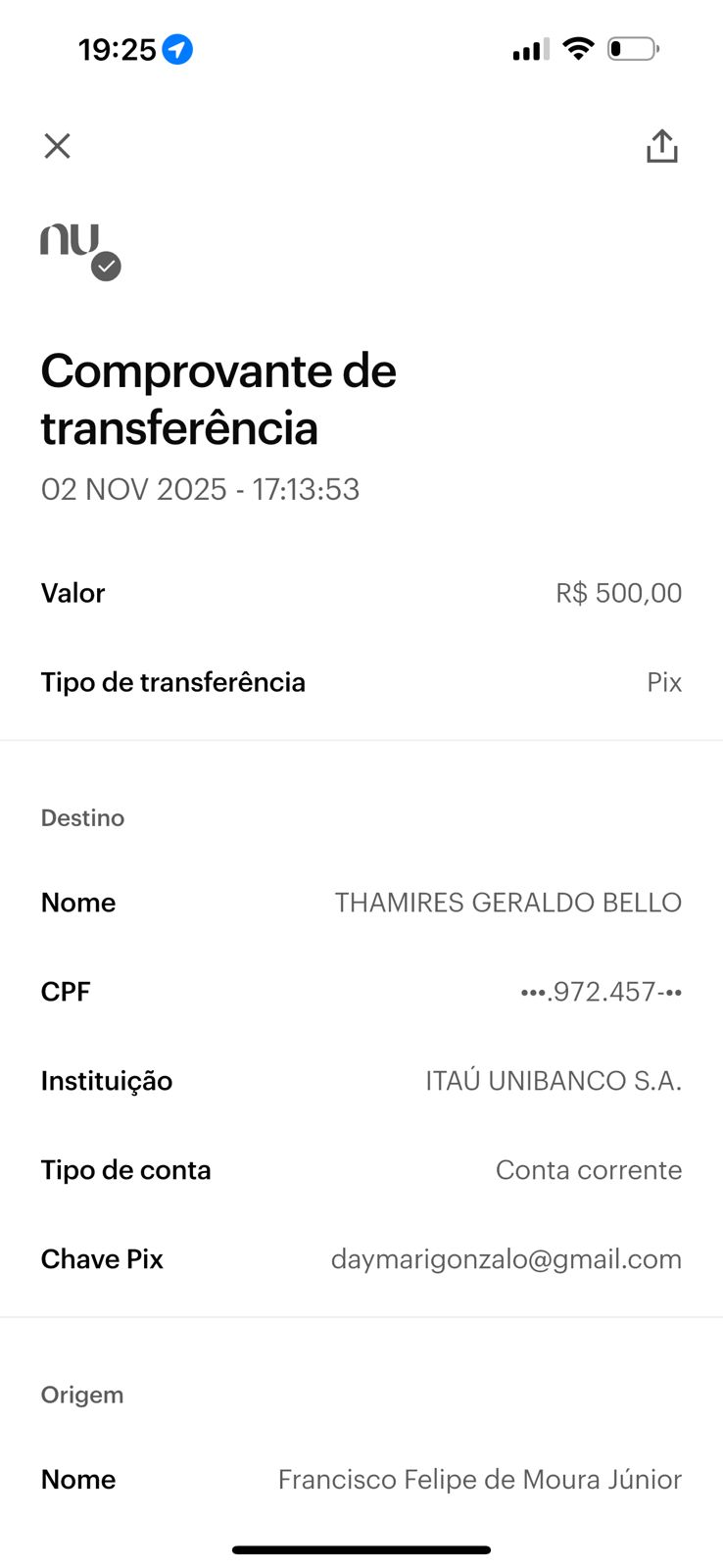This screenshot has height=1568, width=723.
Task: Tap the receipt date and time
Action: 200,489
